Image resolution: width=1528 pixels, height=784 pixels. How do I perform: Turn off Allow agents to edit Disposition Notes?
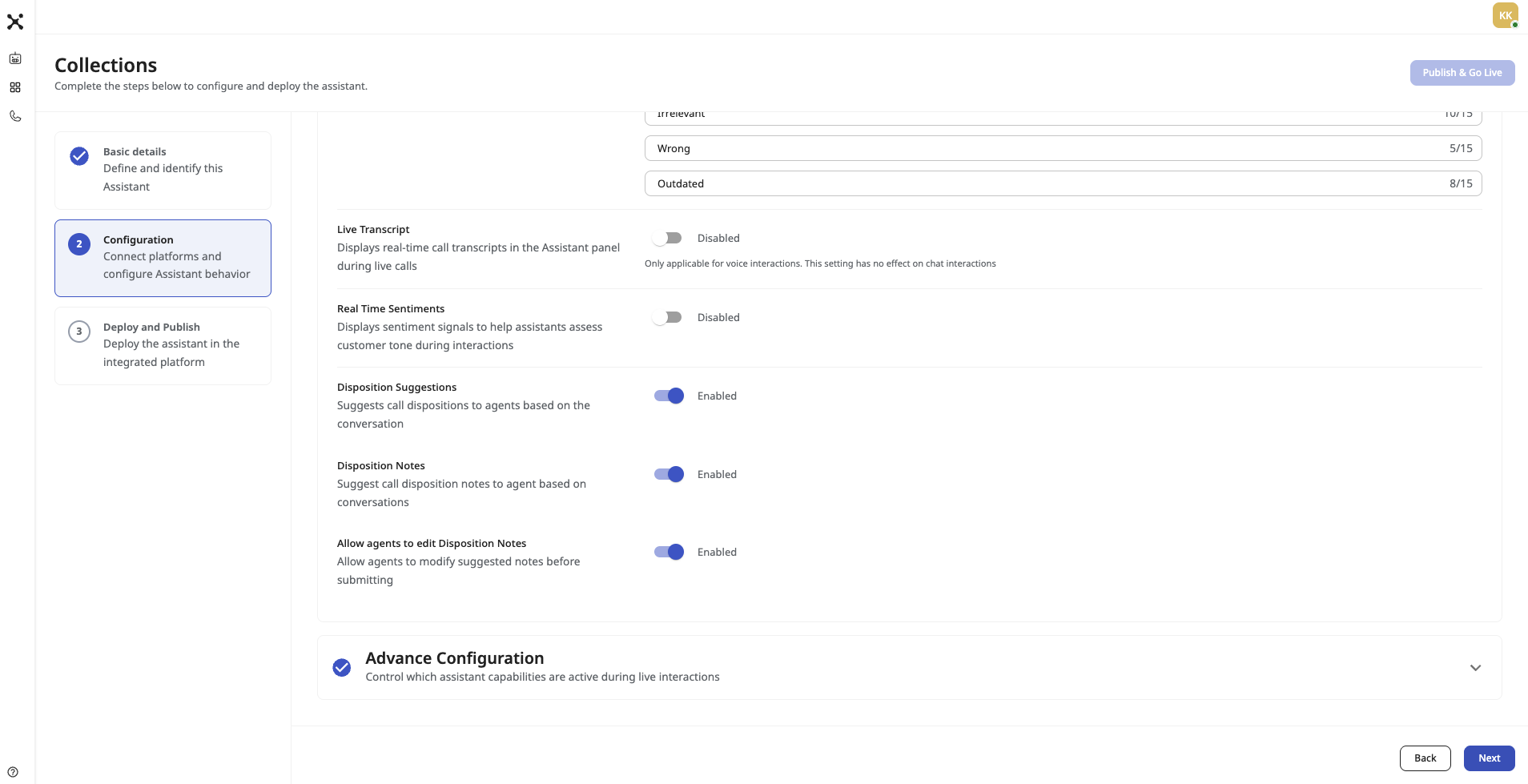(670, 552)
